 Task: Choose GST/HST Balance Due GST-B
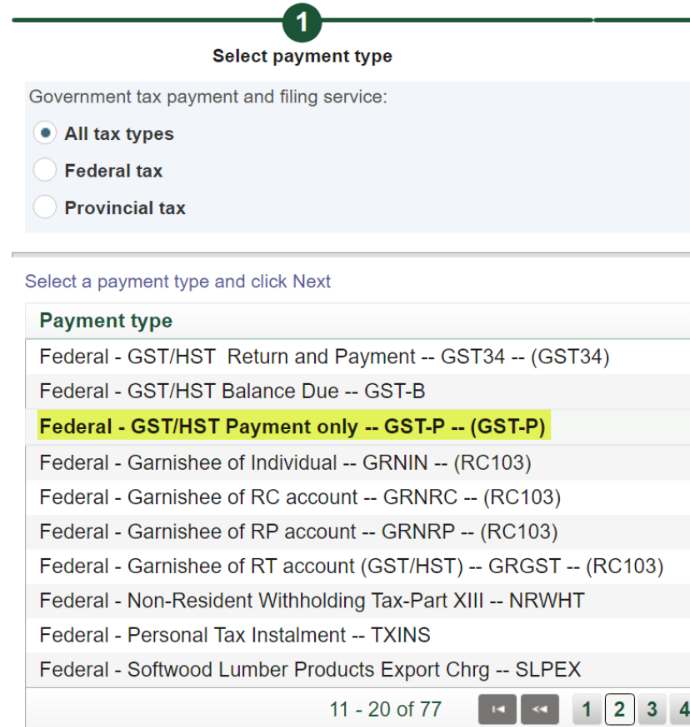pos(358,391)
